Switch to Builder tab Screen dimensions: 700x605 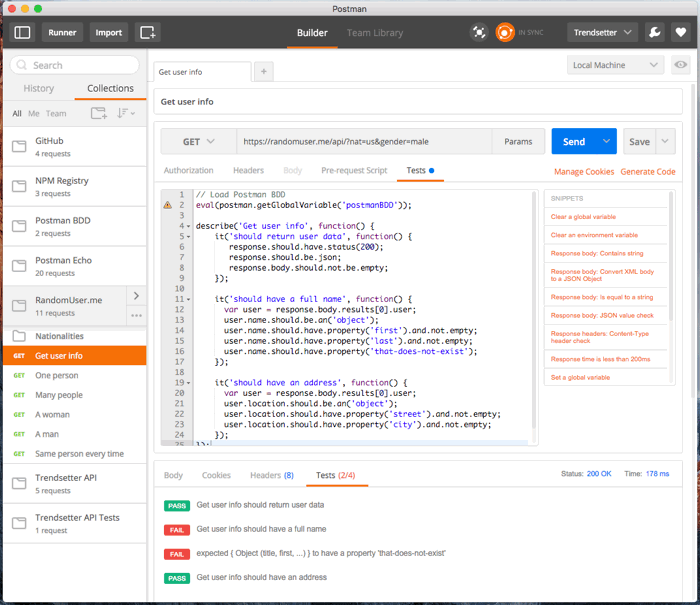pyautogui.click(x=312, y=33)
